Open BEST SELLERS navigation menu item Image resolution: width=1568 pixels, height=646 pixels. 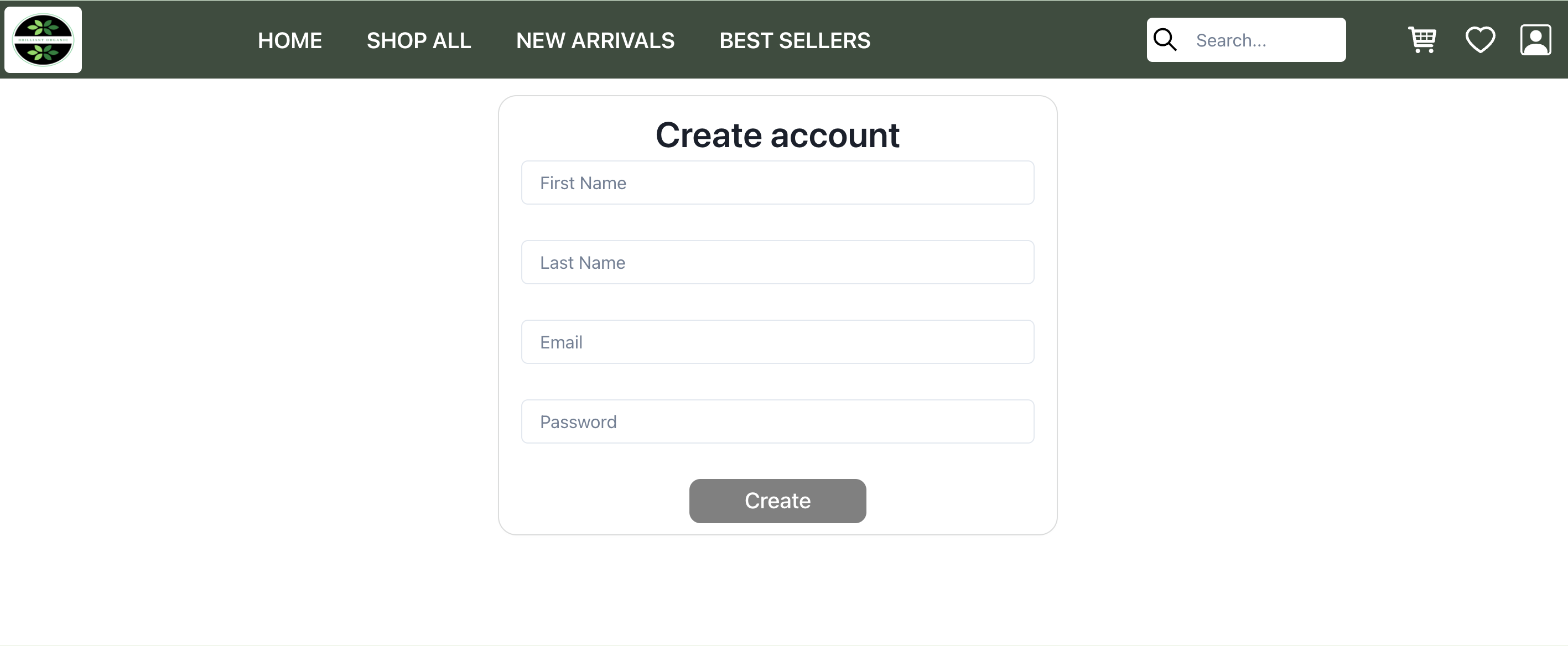[795, 40]
